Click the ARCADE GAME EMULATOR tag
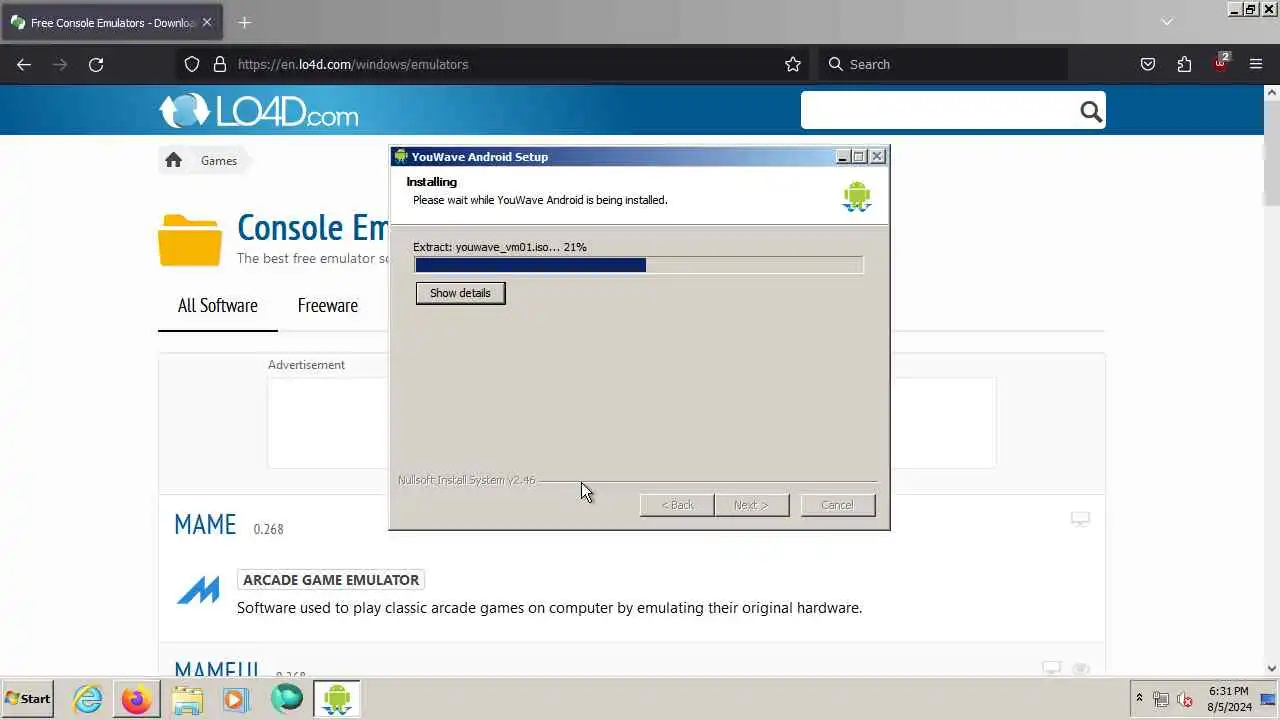This screenshot has height=720, width=1280. (331, 580)
